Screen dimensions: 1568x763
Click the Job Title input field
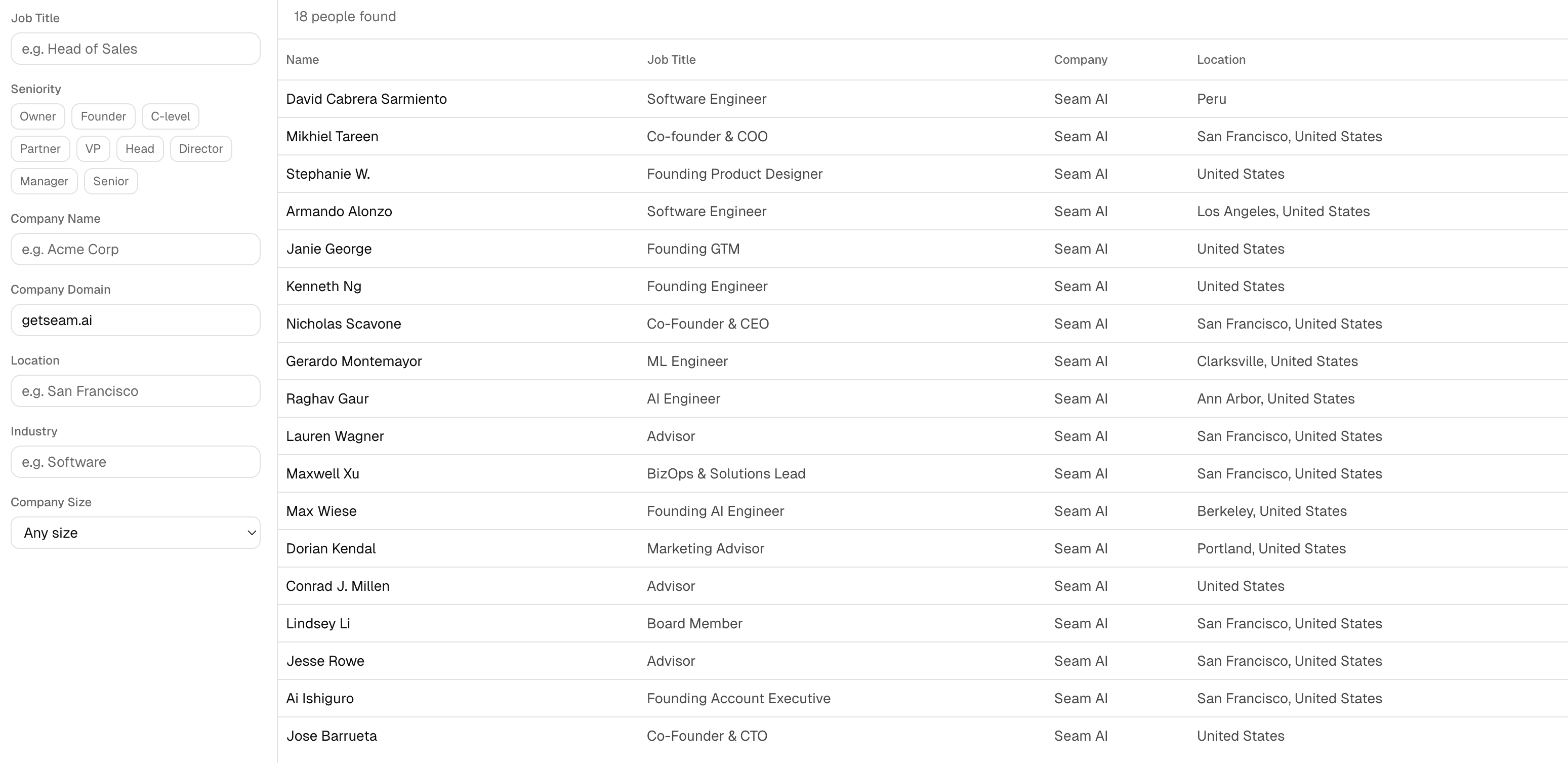pyautogui.click(x=135, y=49)
